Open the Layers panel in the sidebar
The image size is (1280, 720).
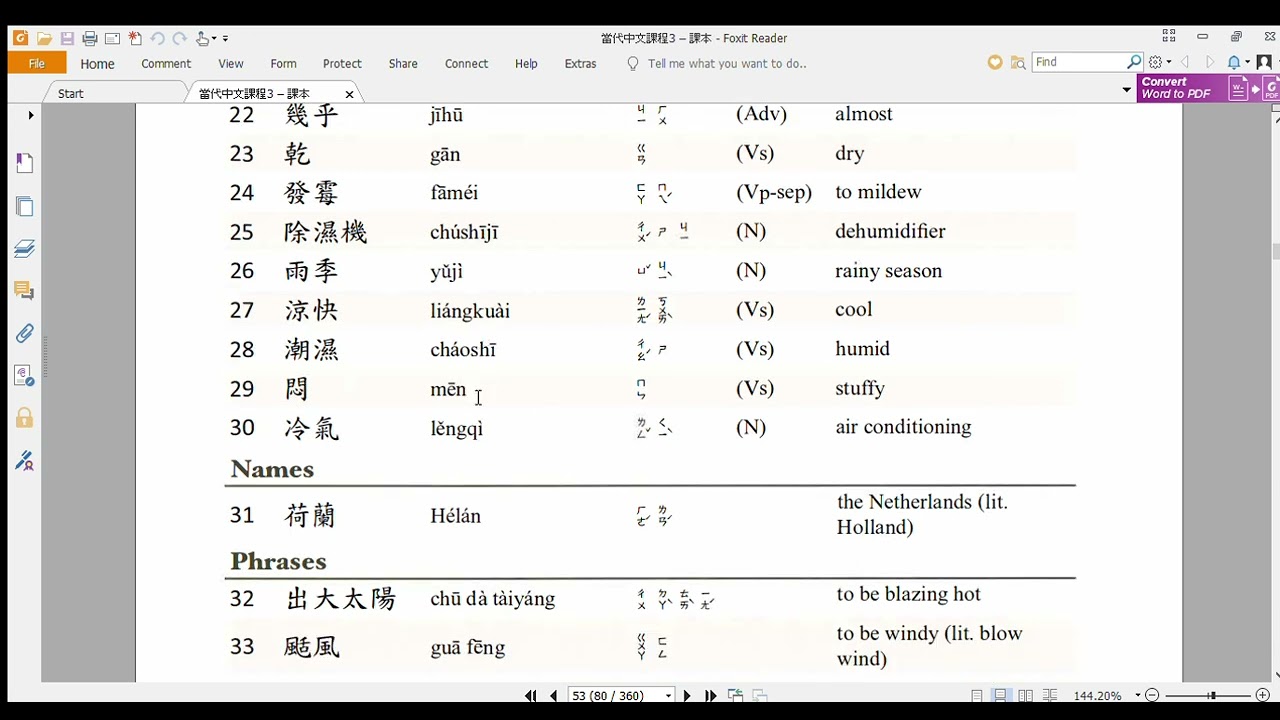(x=25, y=249)
